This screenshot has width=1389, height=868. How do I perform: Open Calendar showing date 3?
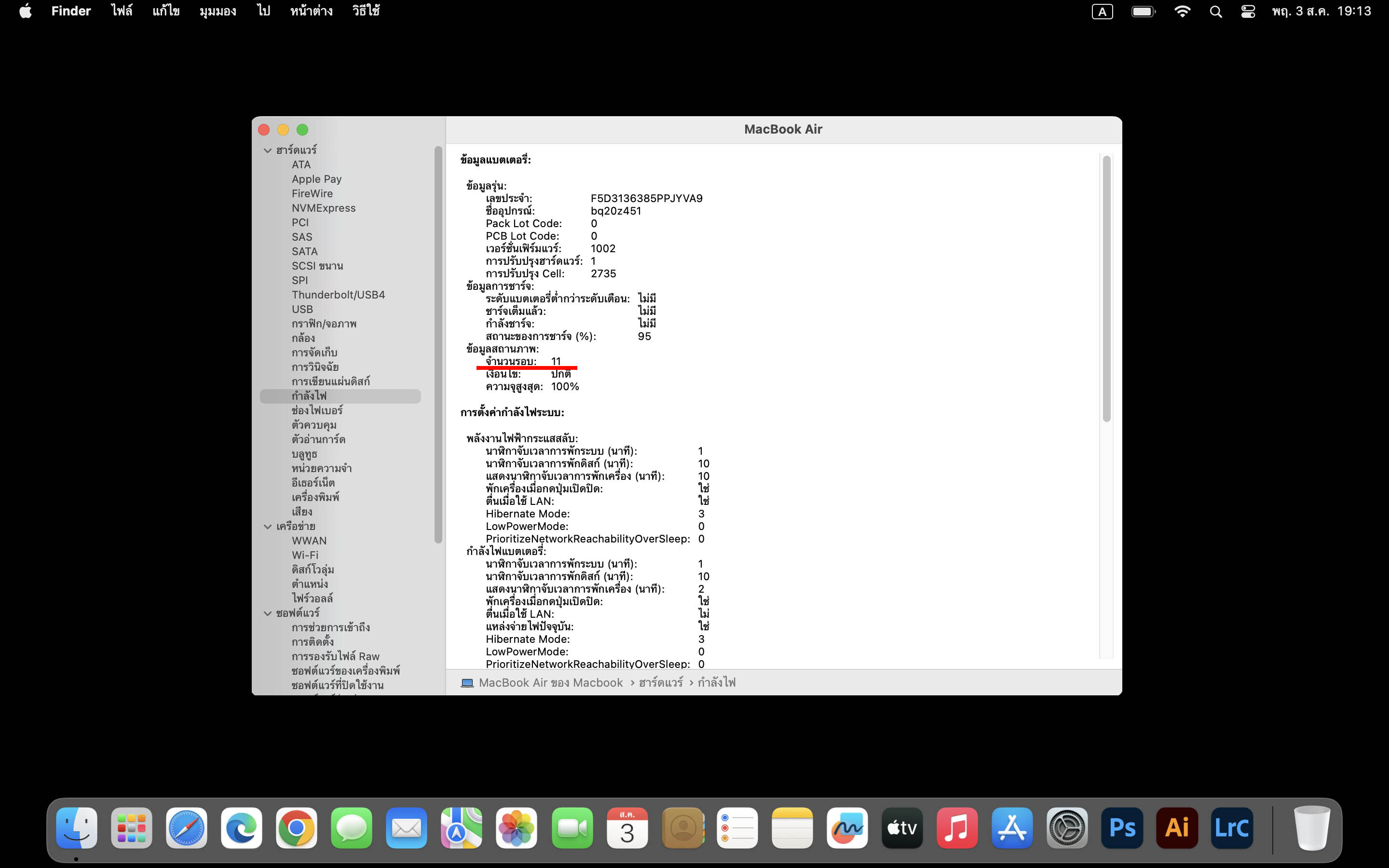627,827
